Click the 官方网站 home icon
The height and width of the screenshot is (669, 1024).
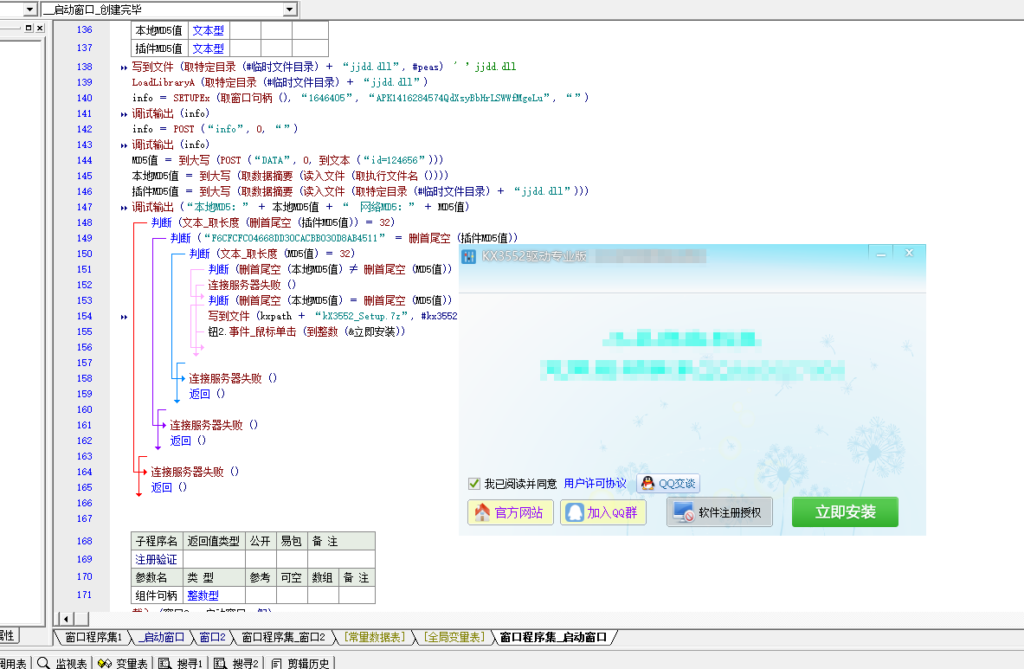pos(480,514)
